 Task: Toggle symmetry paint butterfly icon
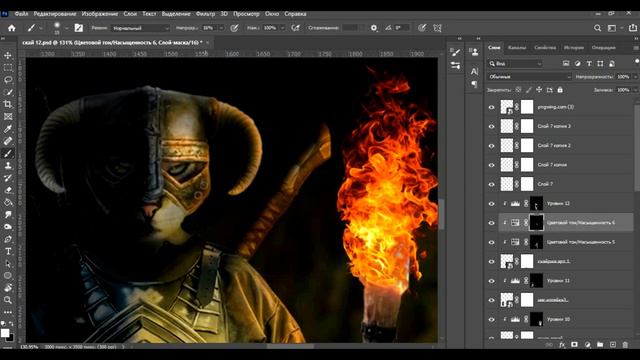coord(437,28)
